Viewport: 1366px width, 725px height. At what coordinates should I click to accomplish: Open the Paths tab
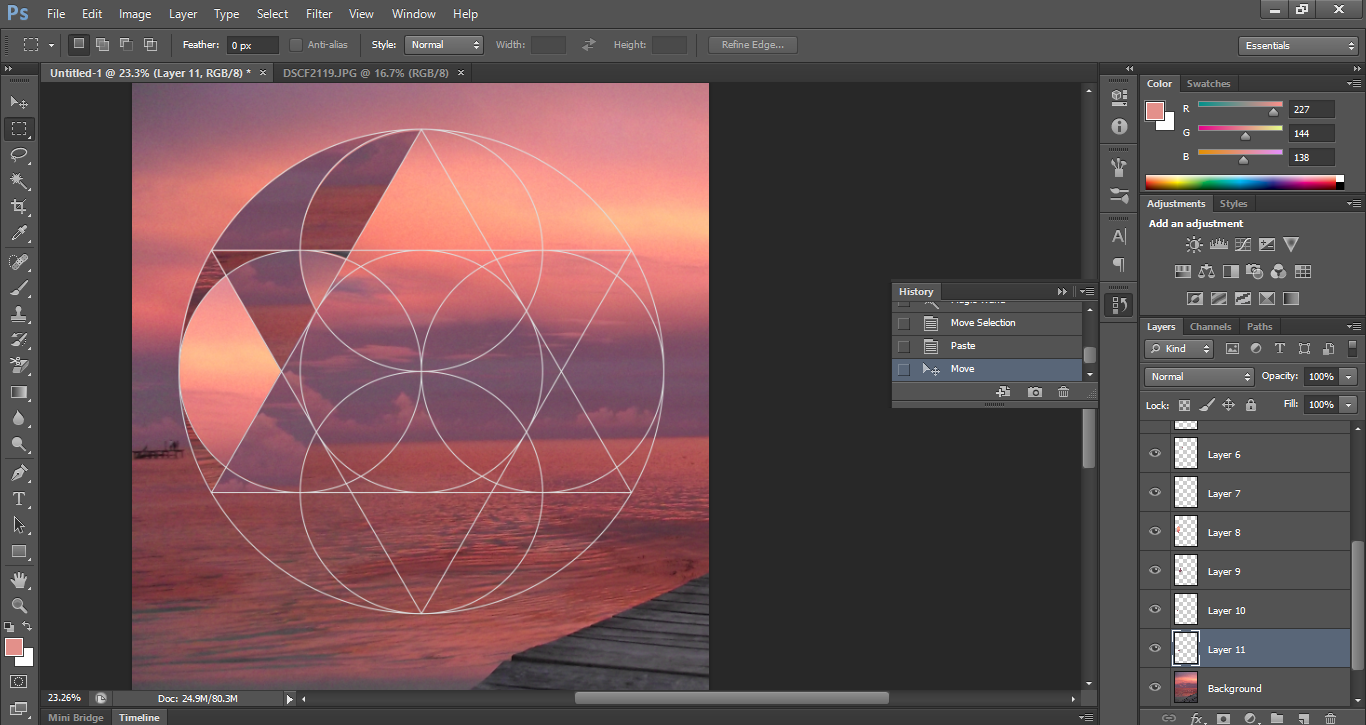1260,327
